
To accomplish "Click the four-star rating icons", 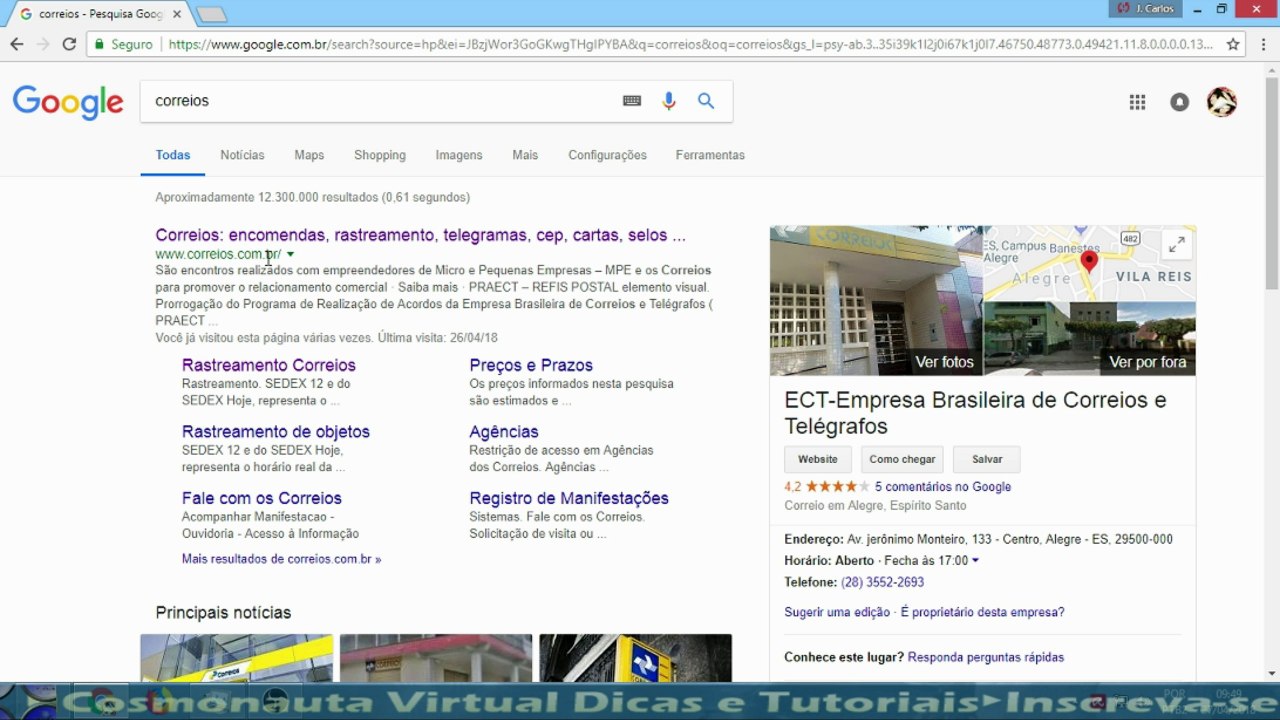I will [837, 487].
